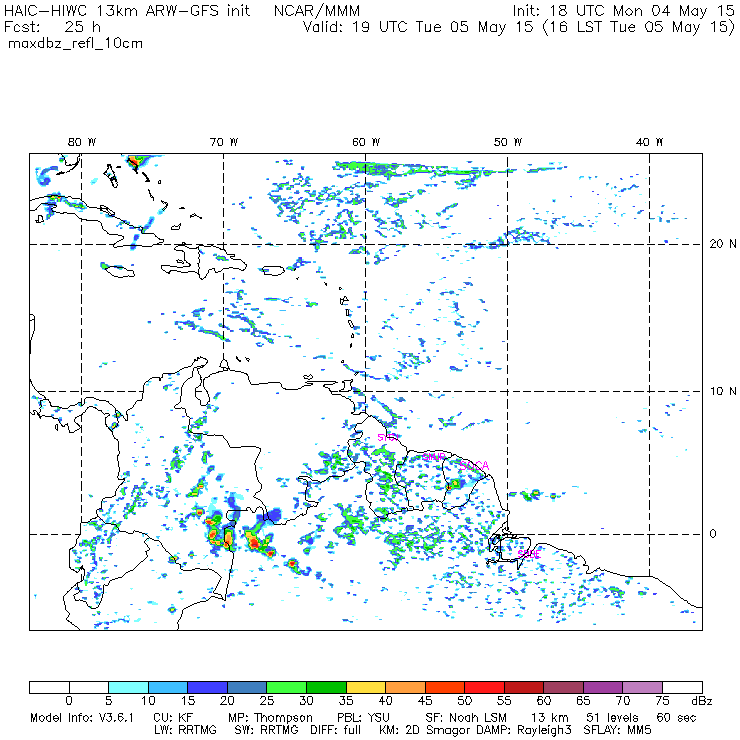Select the 25-30 dBZ light green swatch

click(286, 687)
